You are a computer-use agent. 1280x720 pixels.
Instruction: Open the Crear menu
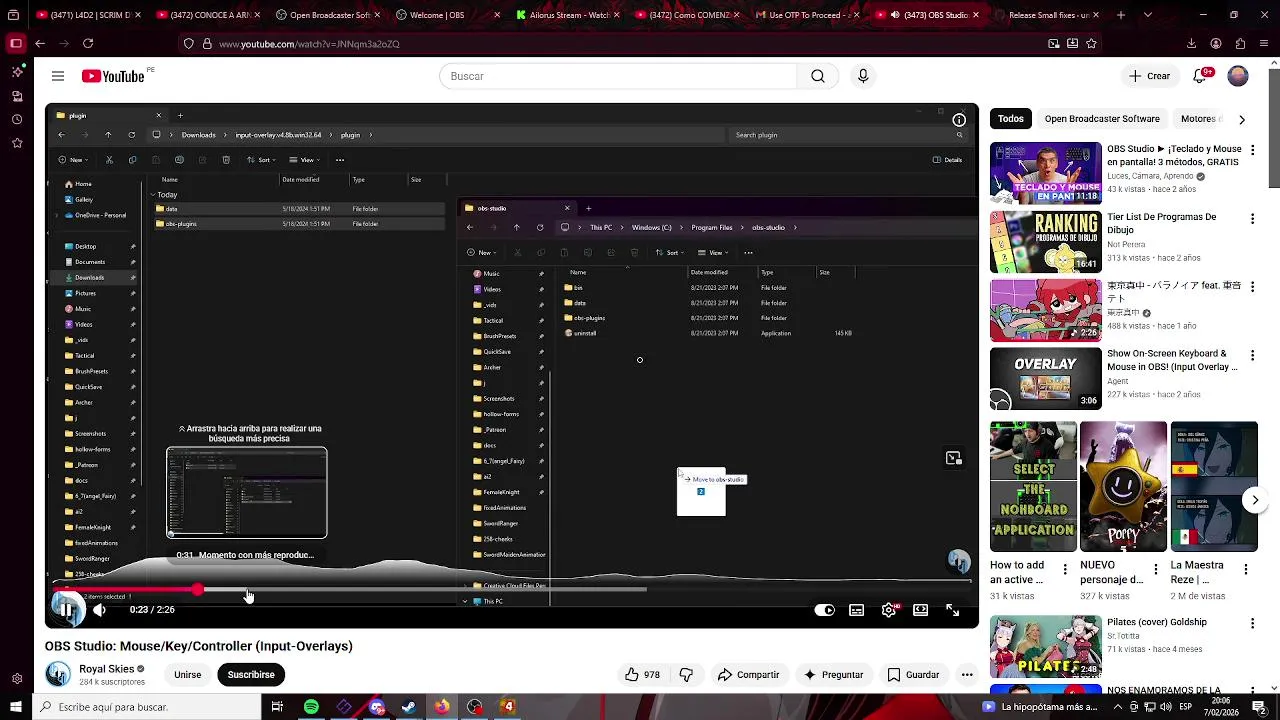(x=1149, y=76)
